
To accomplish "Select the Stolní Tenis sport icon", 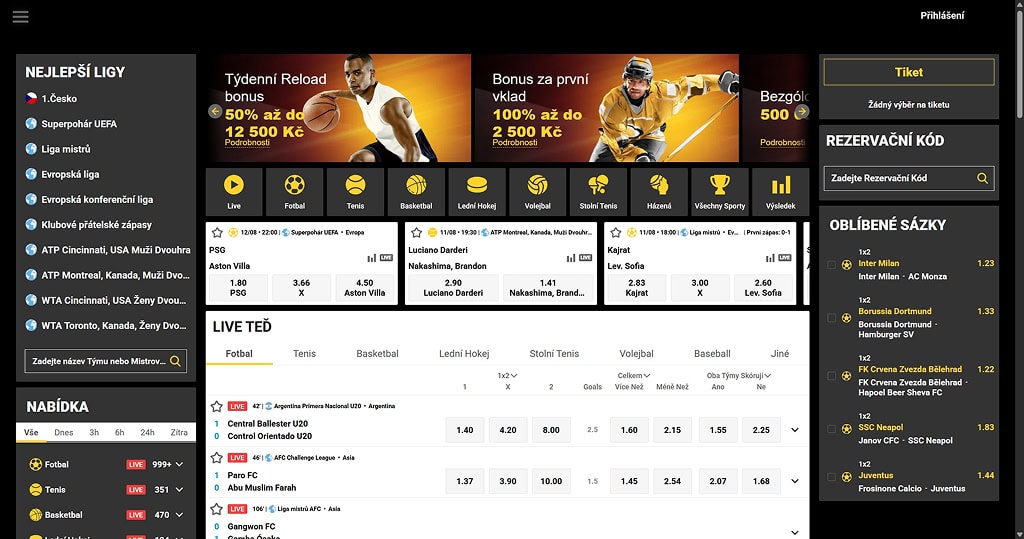I will [598, 191].
